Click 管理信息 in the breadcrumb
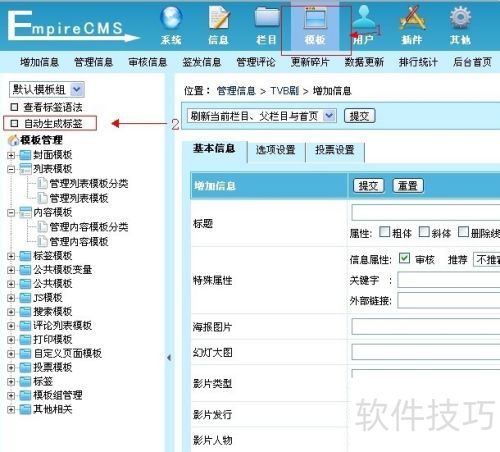500x452 pixels. click(x=236, y=91)
